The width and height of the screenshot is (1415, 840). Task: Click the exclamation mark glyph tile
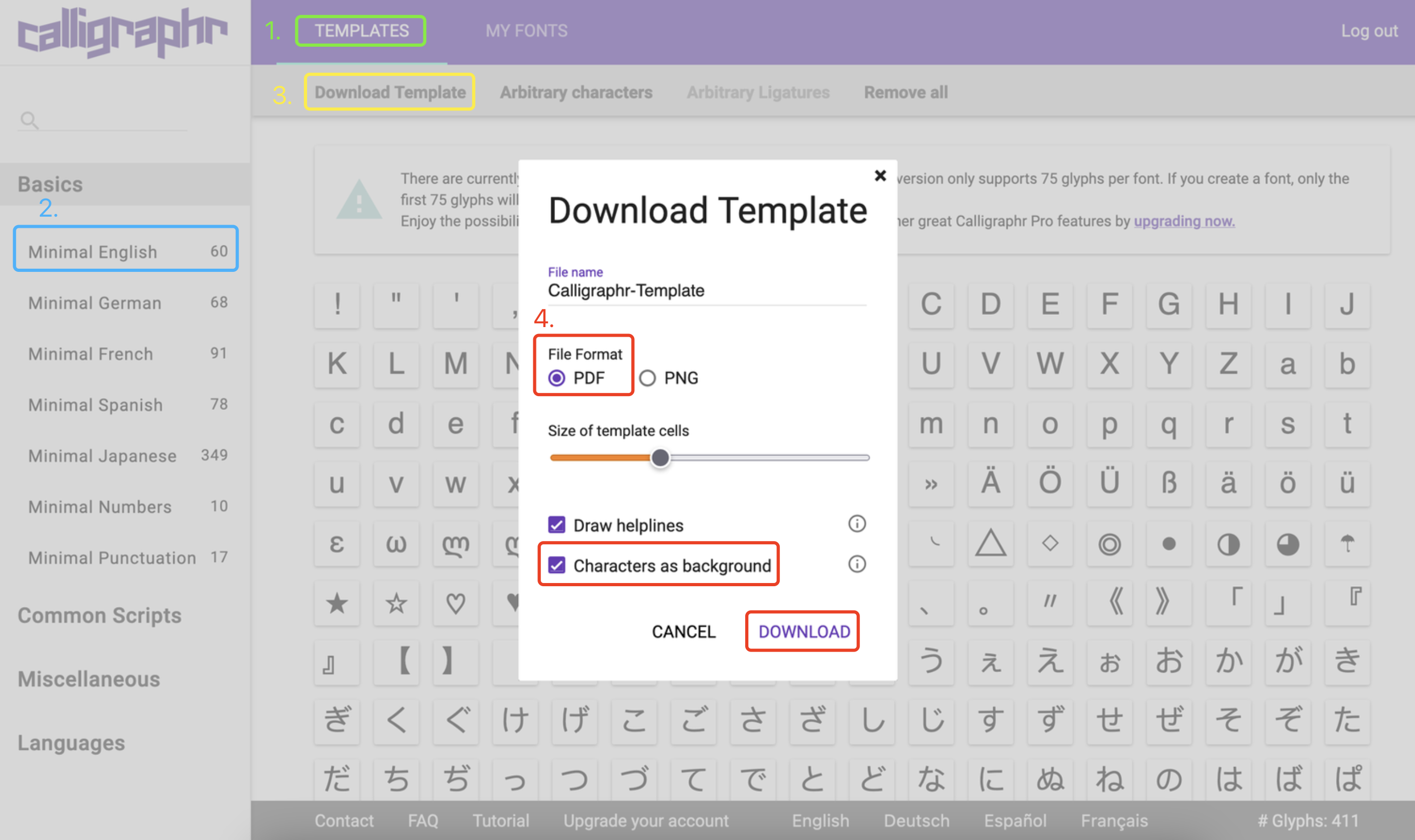click(x=337, y=305)
